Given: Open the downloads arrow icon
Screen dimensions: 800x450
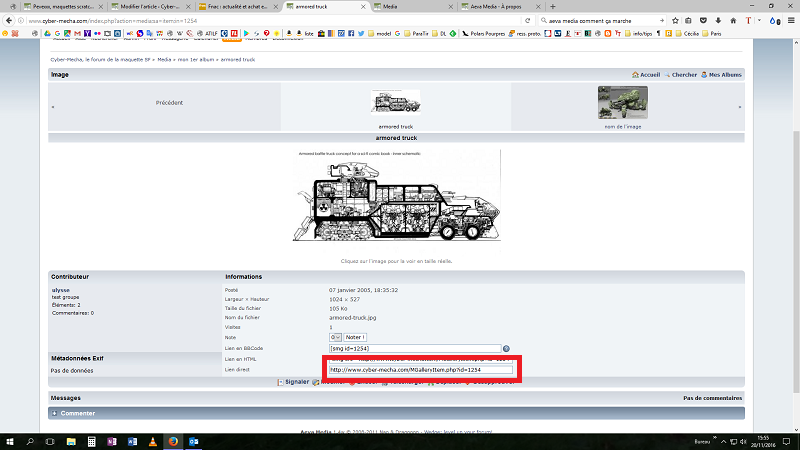Looking at the screenshot, I should pyautogui.click(x=718, y=20).
